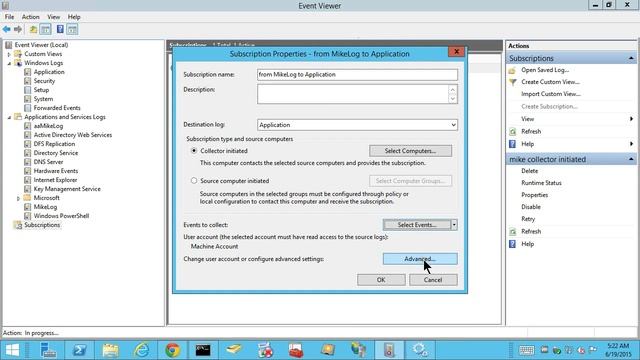
Task: Select Key Management Service log
Action: point(67,189)
